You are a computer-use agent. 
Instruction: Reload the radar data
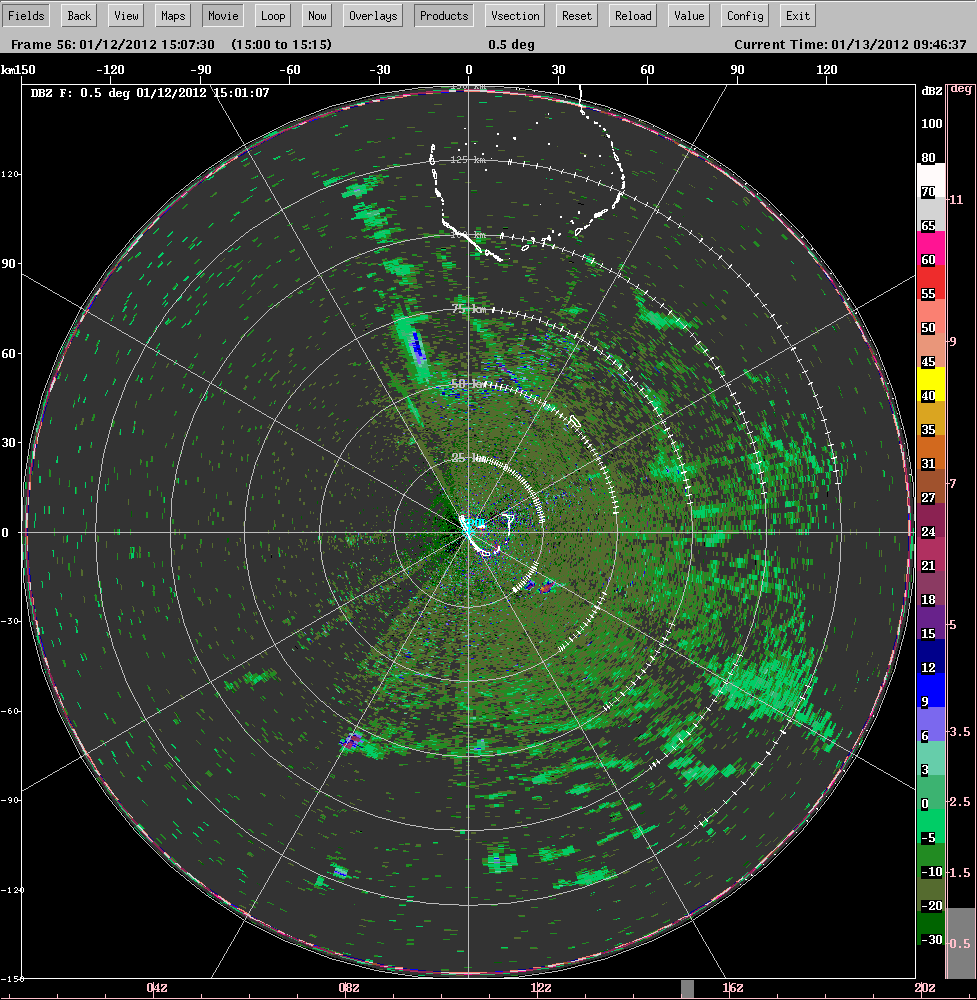pyautogui.click(x=633, y=16)
